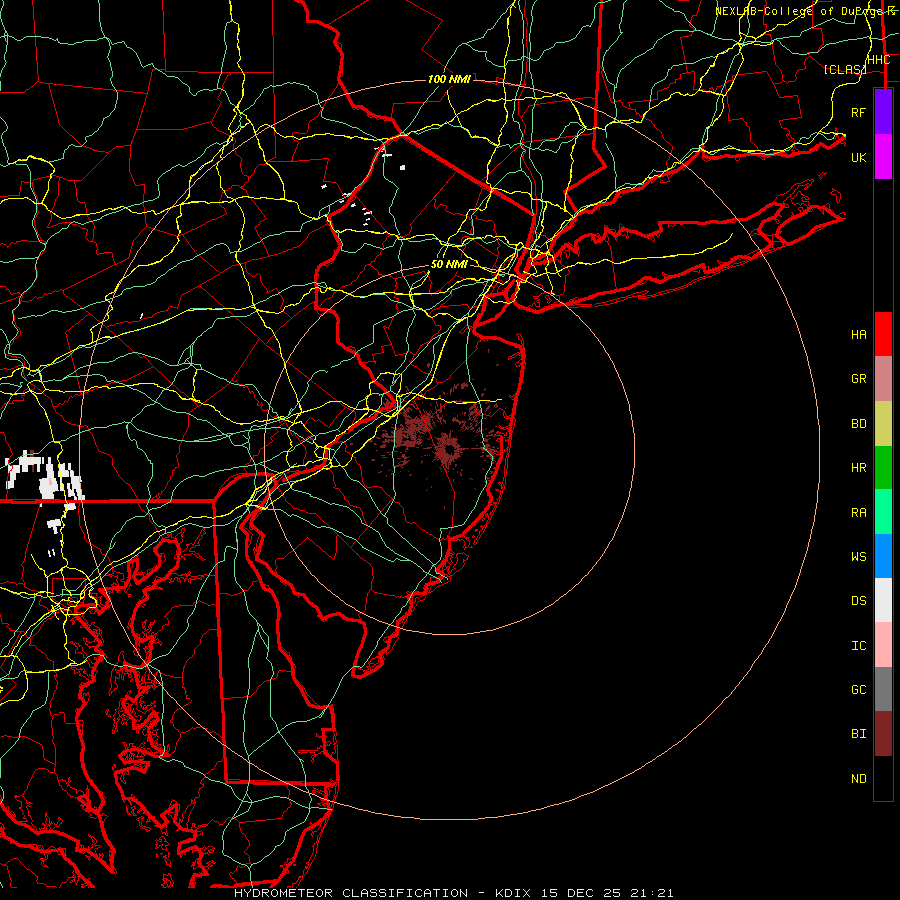This screenshot has width=900, height=900.
Task: Click the BI legend label
Action: click(x=859, y=734)
